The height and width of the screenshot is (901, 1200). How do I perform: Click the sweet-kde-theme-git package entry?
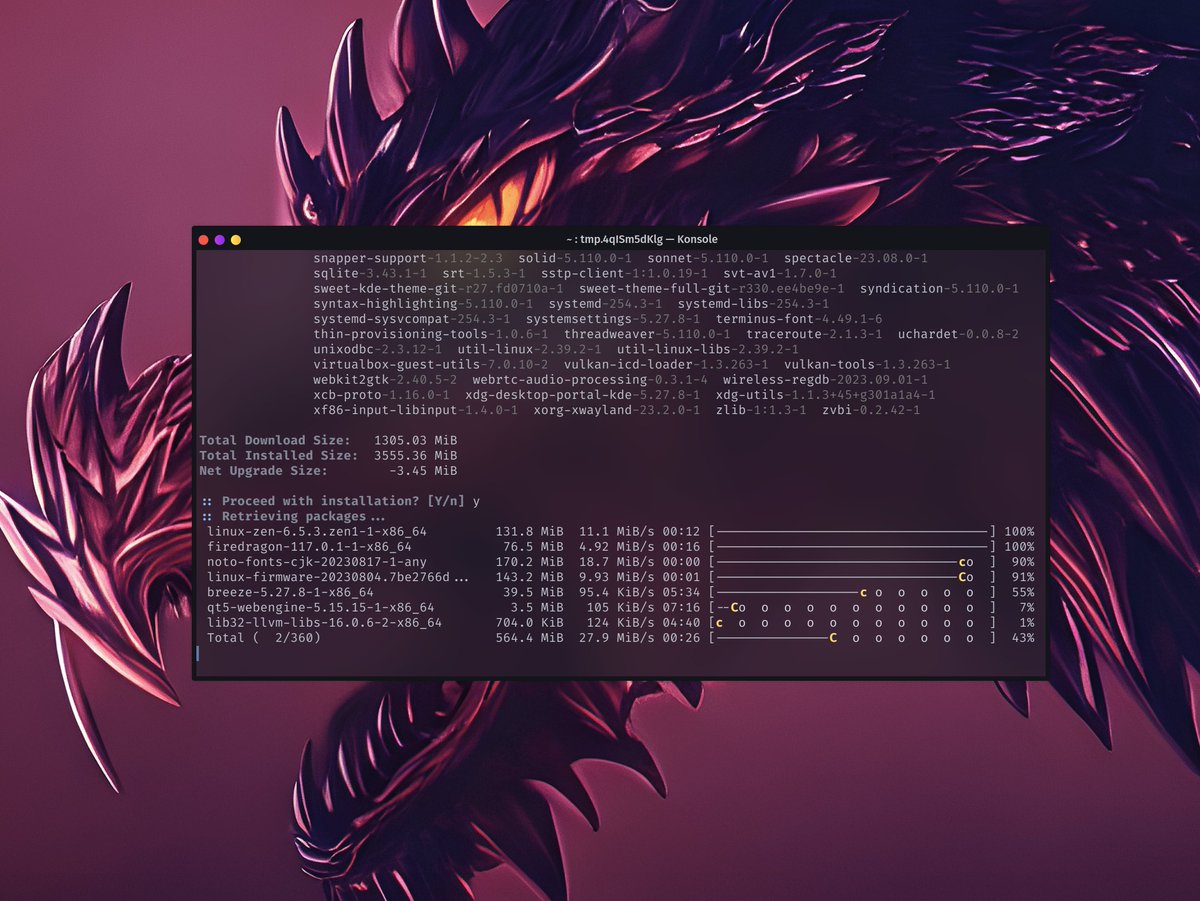point(438,288)
